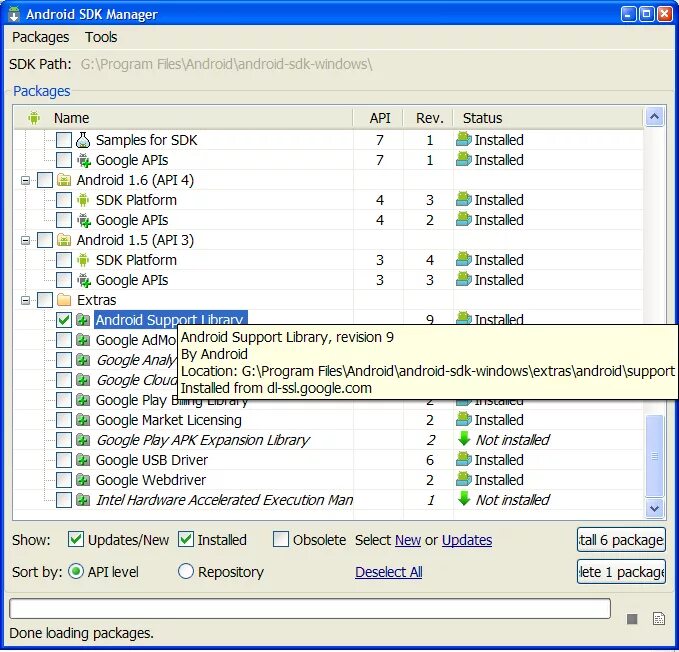Image resolution: width=679 pixels, height=652 pixels.
Task: Select the Google Market Licensing row text
Action: pos(168,420)
